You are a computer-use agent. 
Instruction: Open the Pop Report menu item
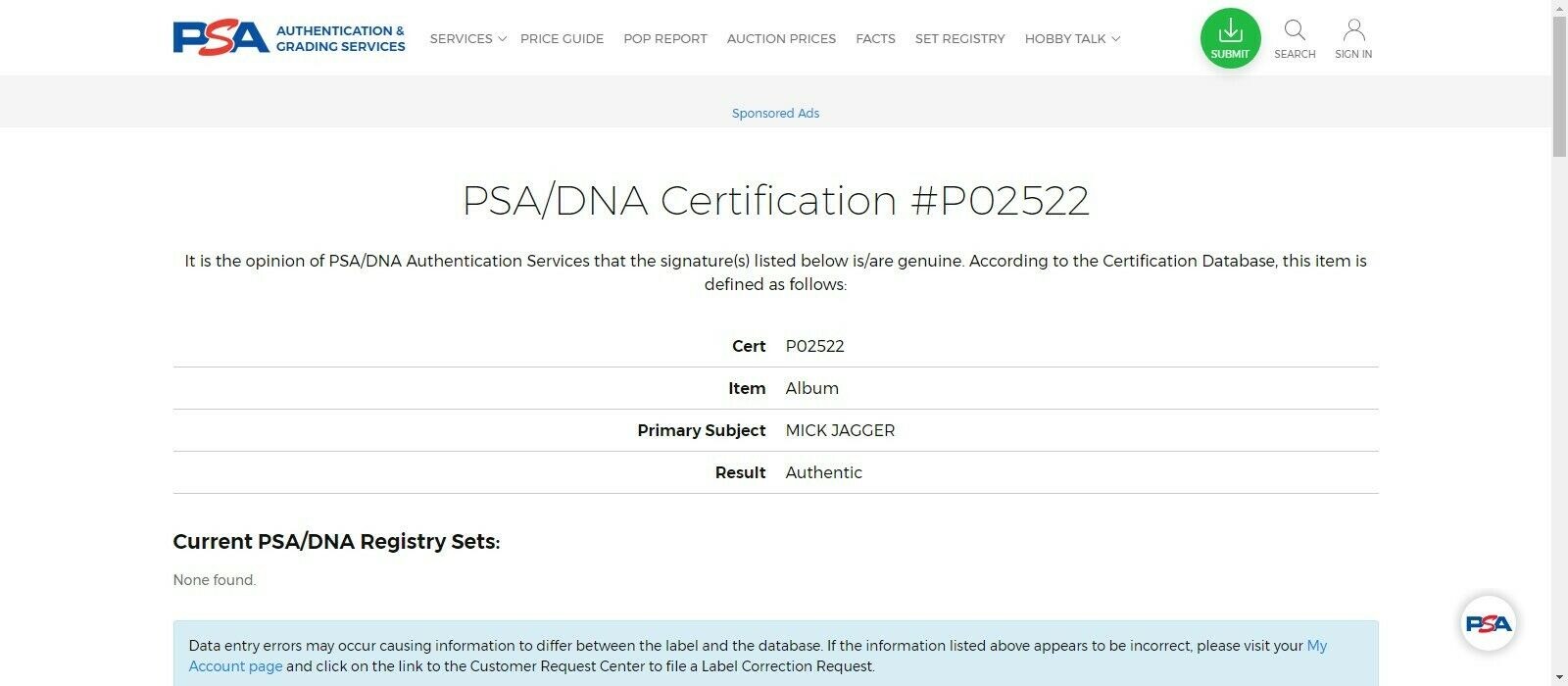[665, 39]
